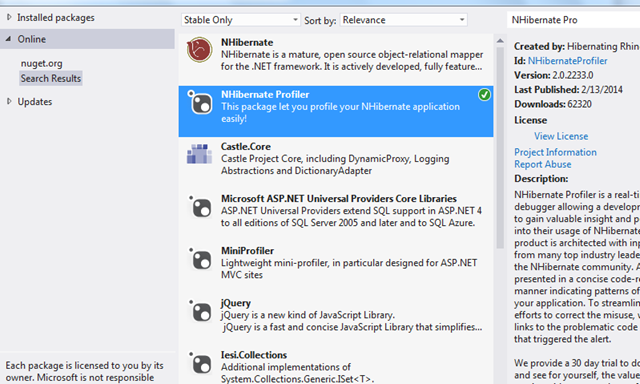Click the License heading in details pane
The width and height of the screenshot is (640, 384).
[530, 120]
